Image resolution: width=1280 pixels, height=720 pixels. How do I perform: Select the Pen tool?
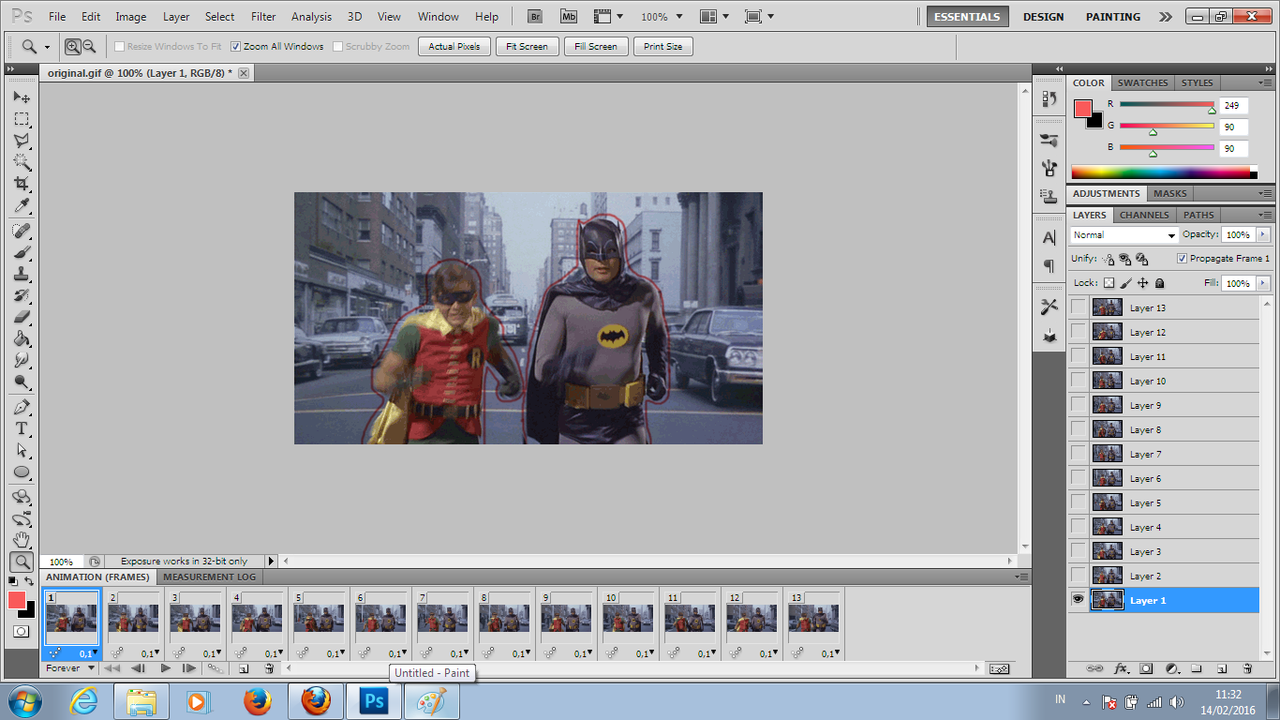click(21, 407)
